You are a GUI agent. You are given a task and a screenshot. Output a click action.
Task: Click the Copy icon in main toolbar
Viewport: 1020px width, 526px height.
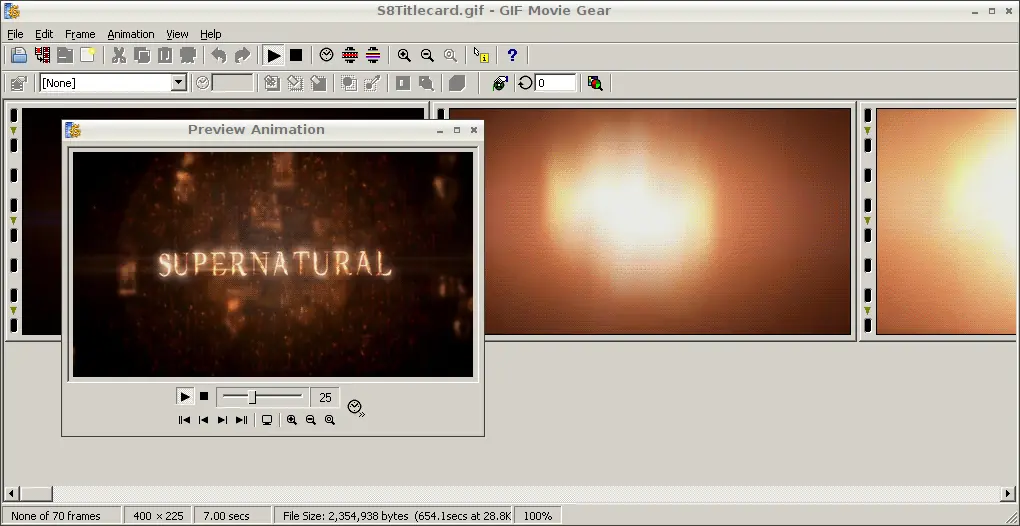[142, 55]
